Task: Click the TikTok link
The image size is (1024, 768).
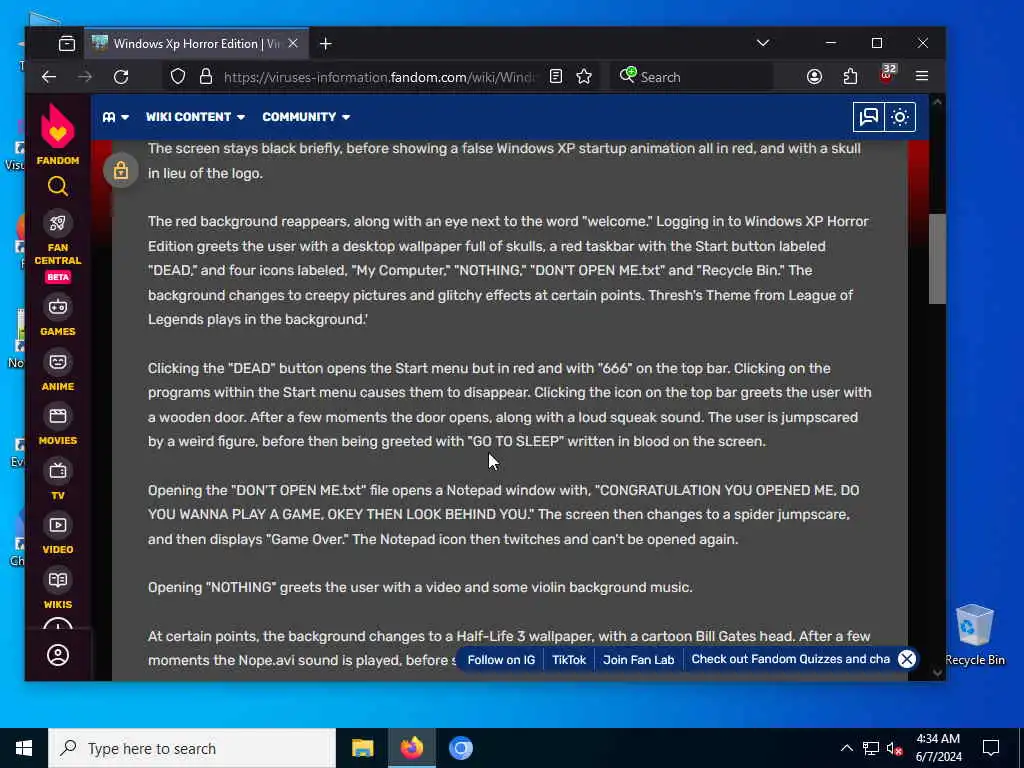Action: (x=569, y=660)
